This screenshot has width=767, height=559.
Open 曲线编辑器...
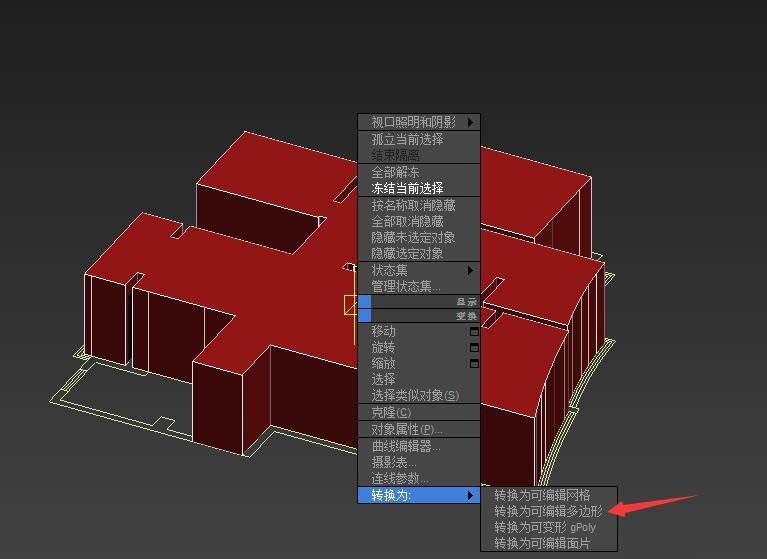419,446
